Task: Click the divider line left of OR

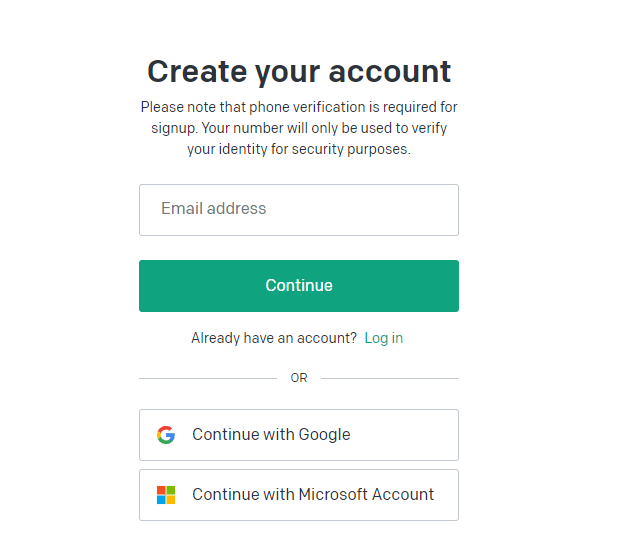Action: coord(208,378)
